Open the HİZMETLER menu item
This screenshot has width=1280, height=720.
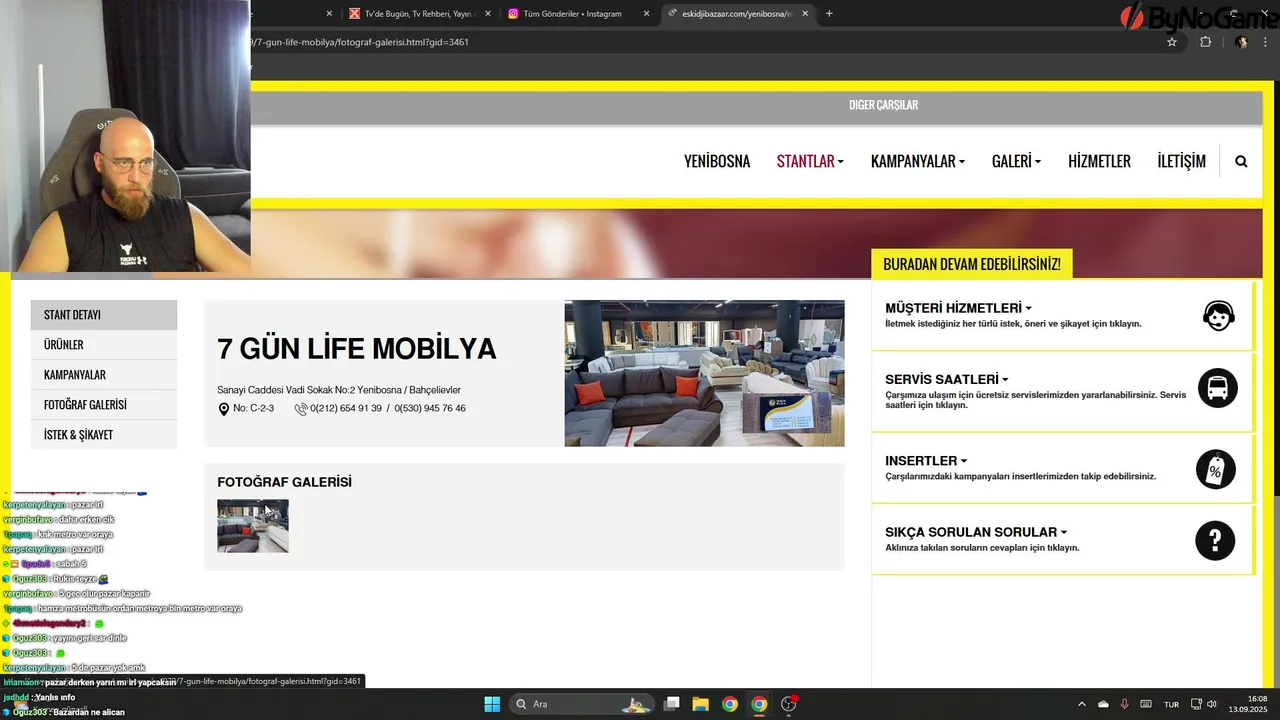point(1099,161)
